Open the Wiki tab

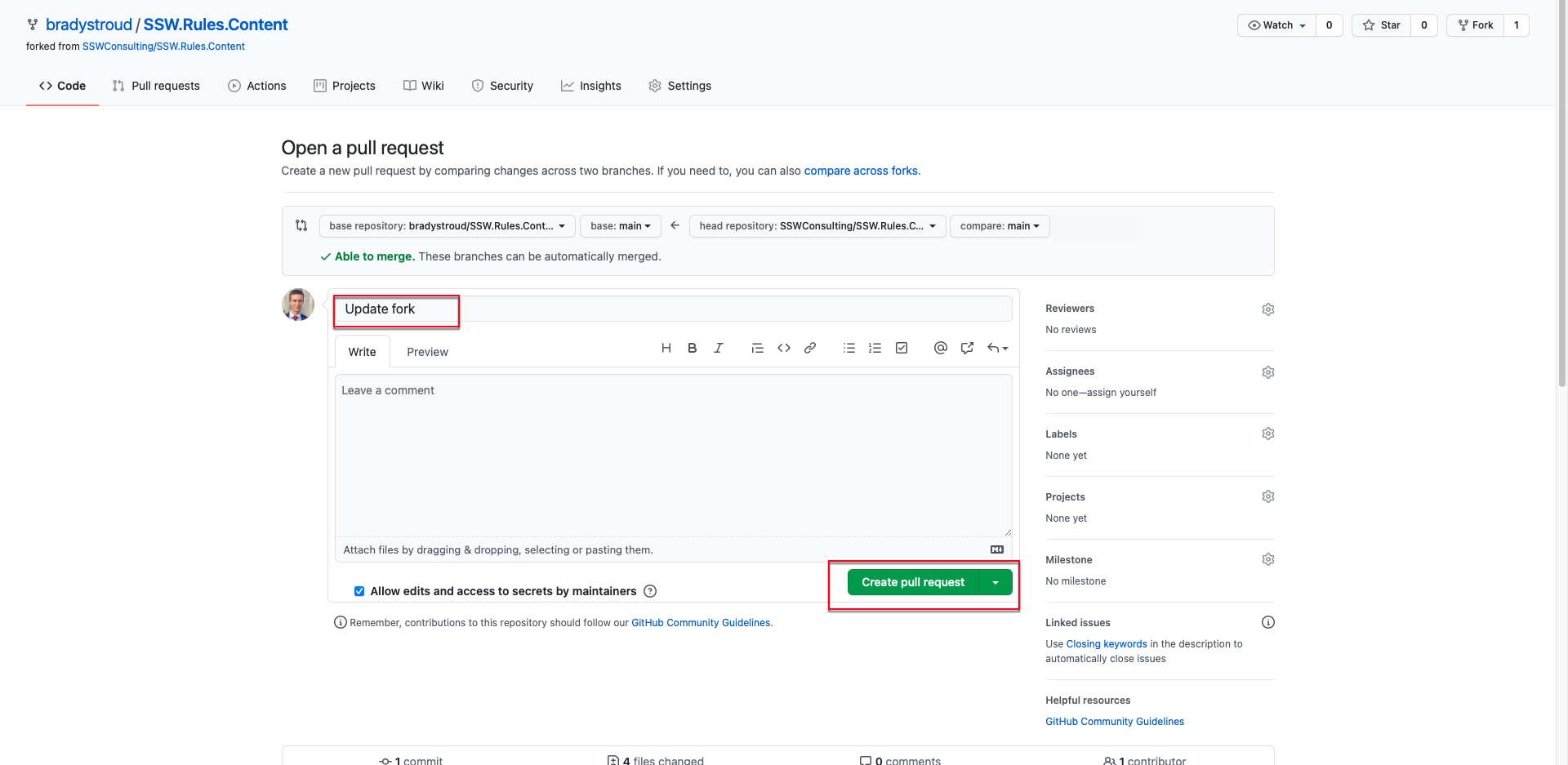click(x=424, y=86)
